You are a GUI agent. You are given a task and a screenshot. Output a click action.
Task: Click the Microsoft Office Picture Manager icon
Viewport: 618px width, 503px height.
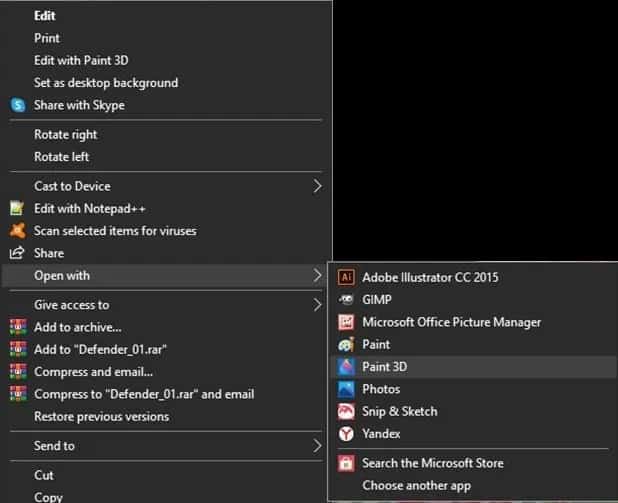[x=347, y=322]
